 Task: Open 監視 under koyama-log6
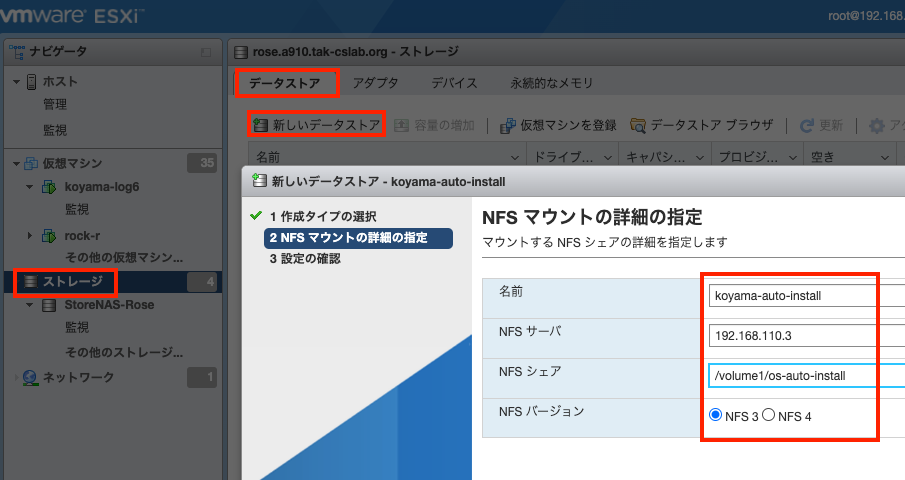(x=77, y=209)
